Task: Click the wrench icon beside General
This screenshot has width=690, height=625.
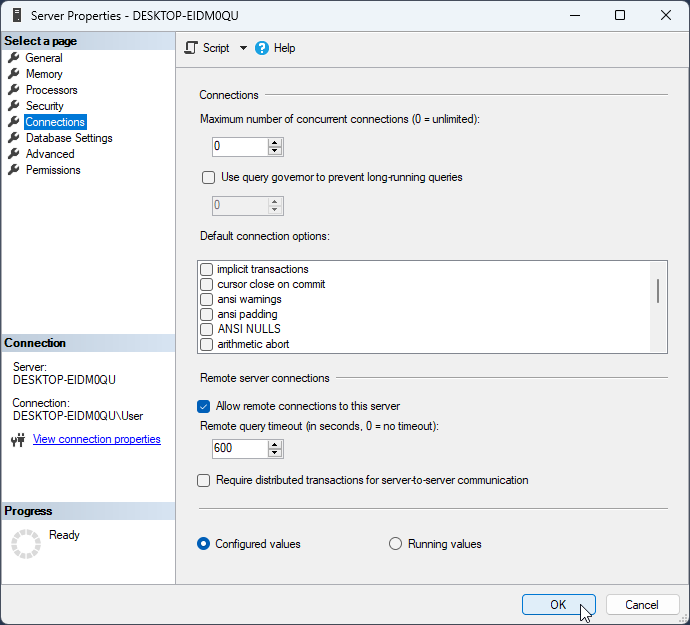Action: point(14,58)
